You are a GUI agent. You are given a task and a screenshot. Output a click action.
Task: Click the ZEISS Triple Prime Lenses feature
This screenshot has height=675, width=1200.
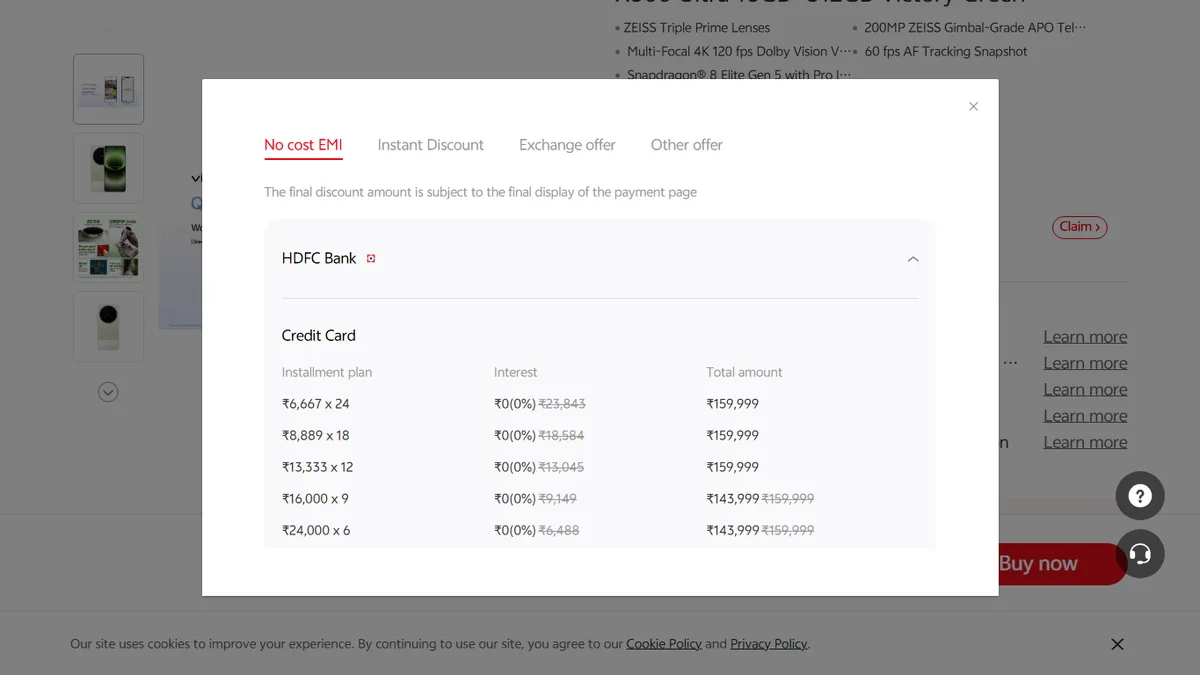point(697,28)
